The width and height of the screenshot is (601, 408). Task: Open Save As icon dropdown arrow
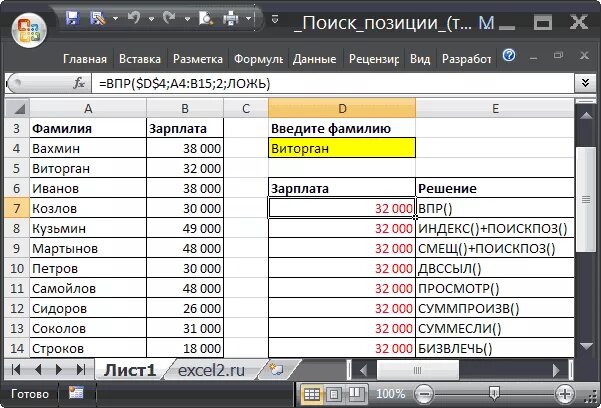(x=115, y=18)
